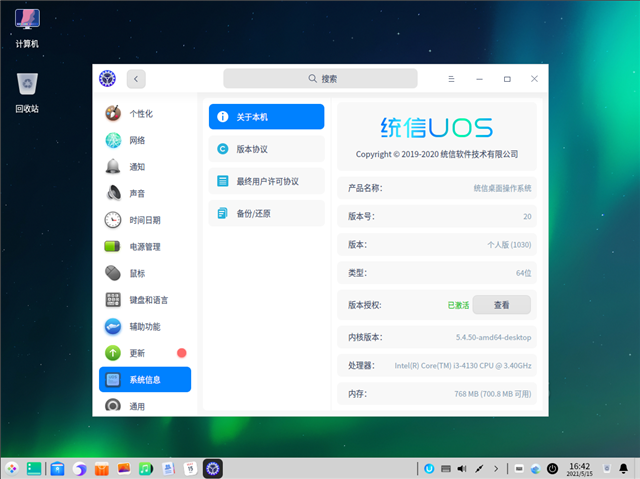Click the power button in the dock
The height and width of the screenshot is (479, 640).
pos(552,469)
